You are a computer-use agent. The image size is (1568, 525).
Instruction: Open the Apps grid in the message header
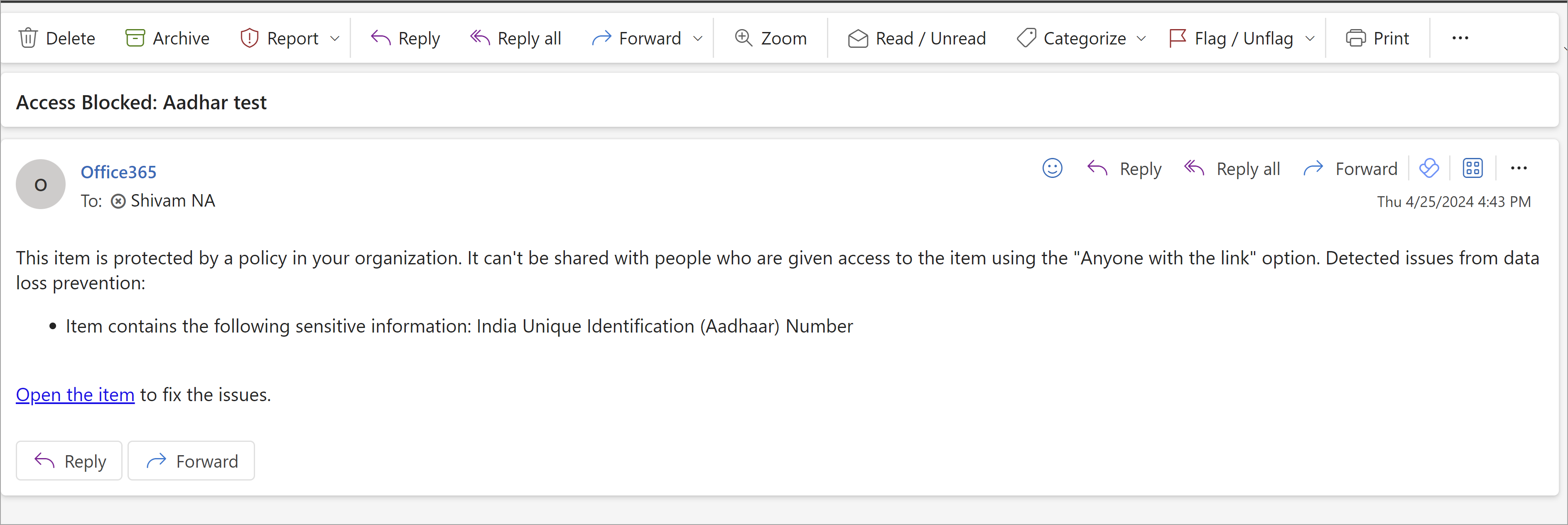click(1473, 168)
